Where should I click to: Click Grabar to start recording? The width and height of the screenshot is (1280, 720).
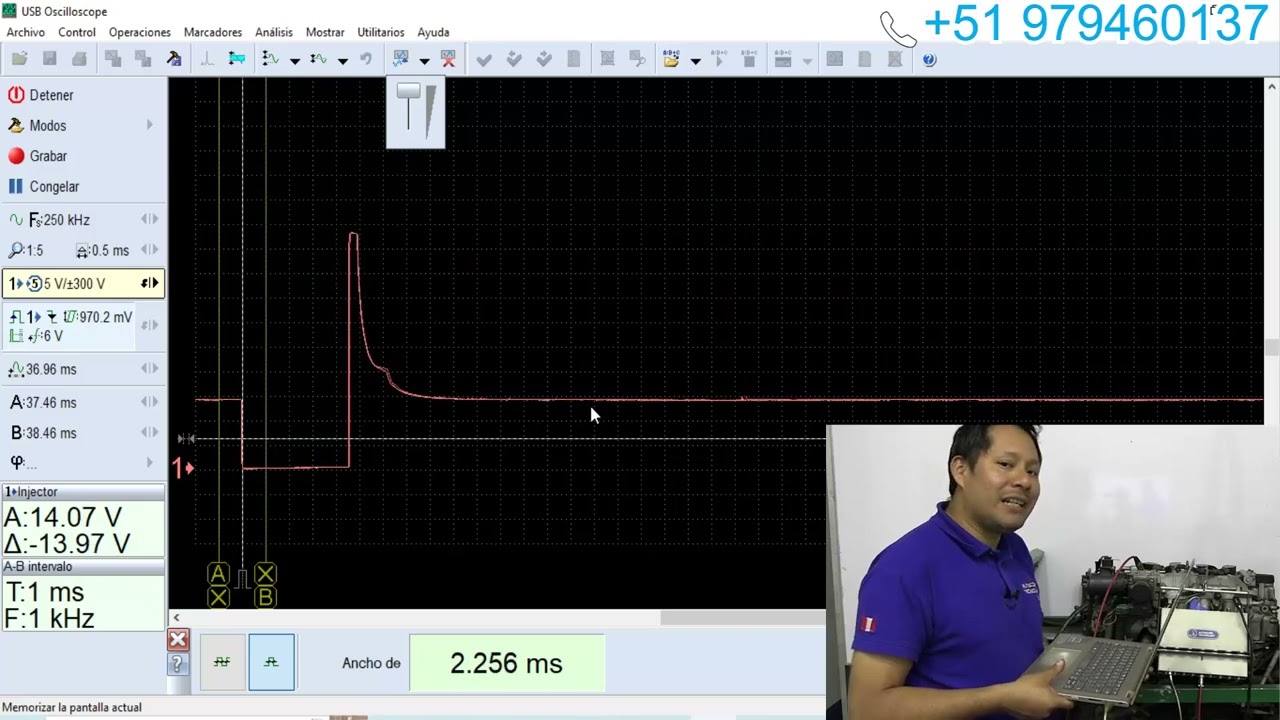[x=38, y=156]
